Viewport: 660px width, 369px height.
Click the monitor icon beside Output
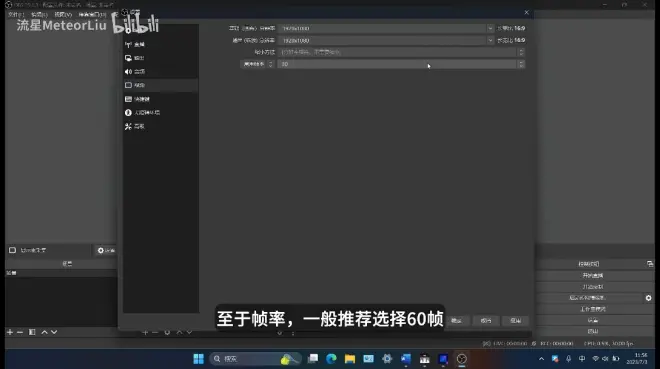pos(128,58)
